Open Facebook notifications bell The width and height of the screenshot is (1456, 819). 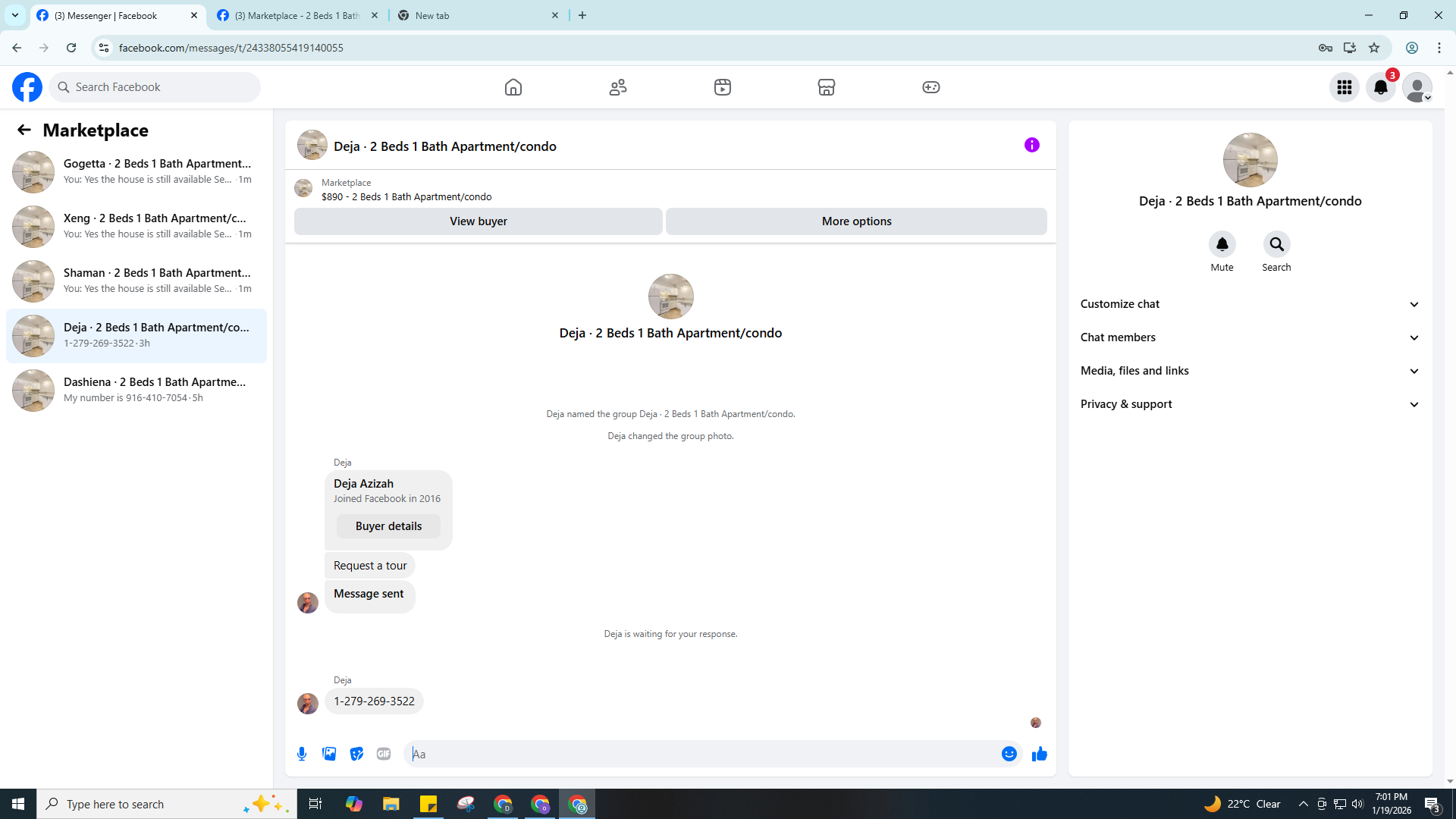click(1380, 87)
